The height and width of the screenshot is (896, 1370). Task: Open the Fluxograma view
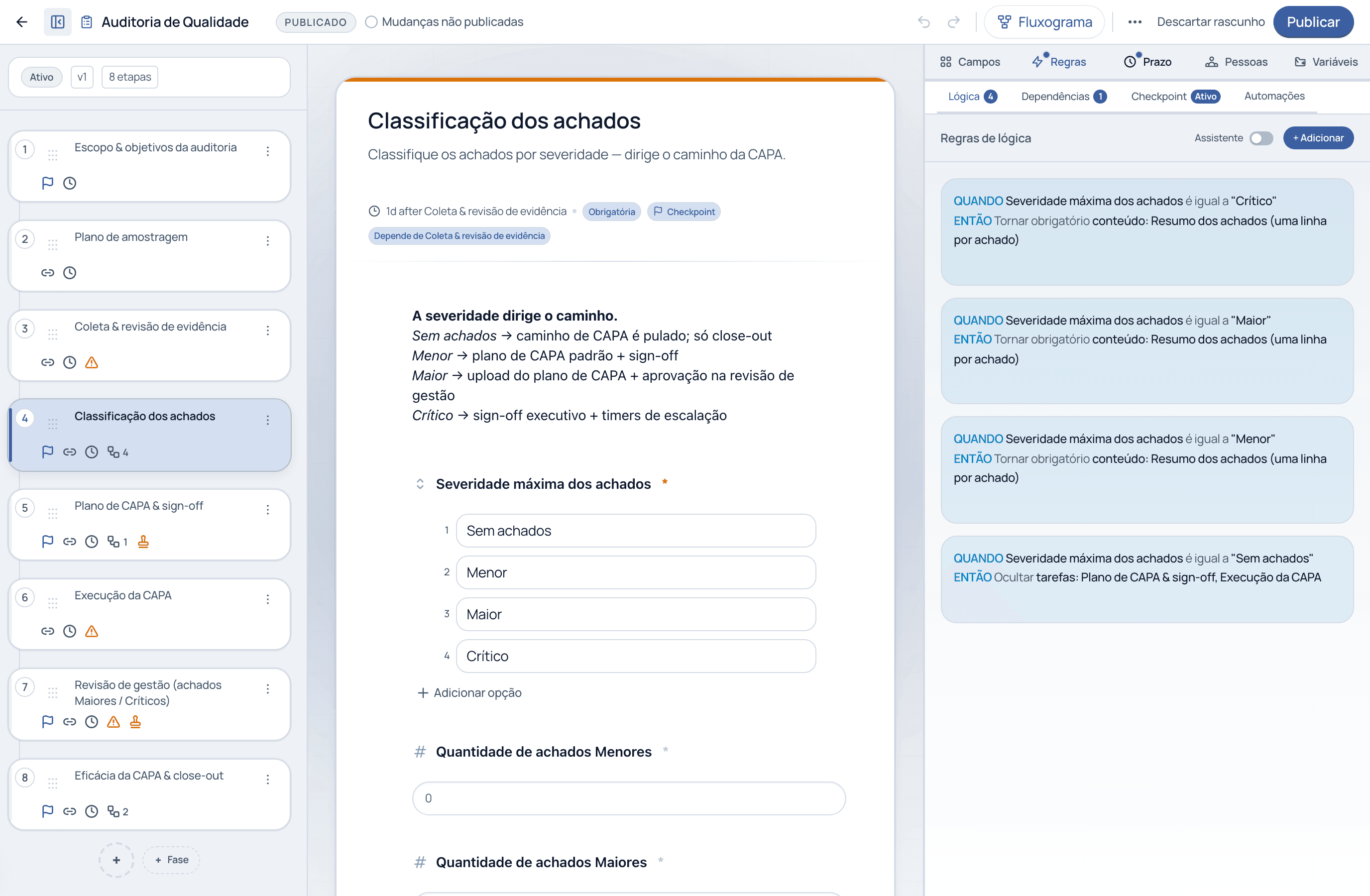[x=1044, y=22]
